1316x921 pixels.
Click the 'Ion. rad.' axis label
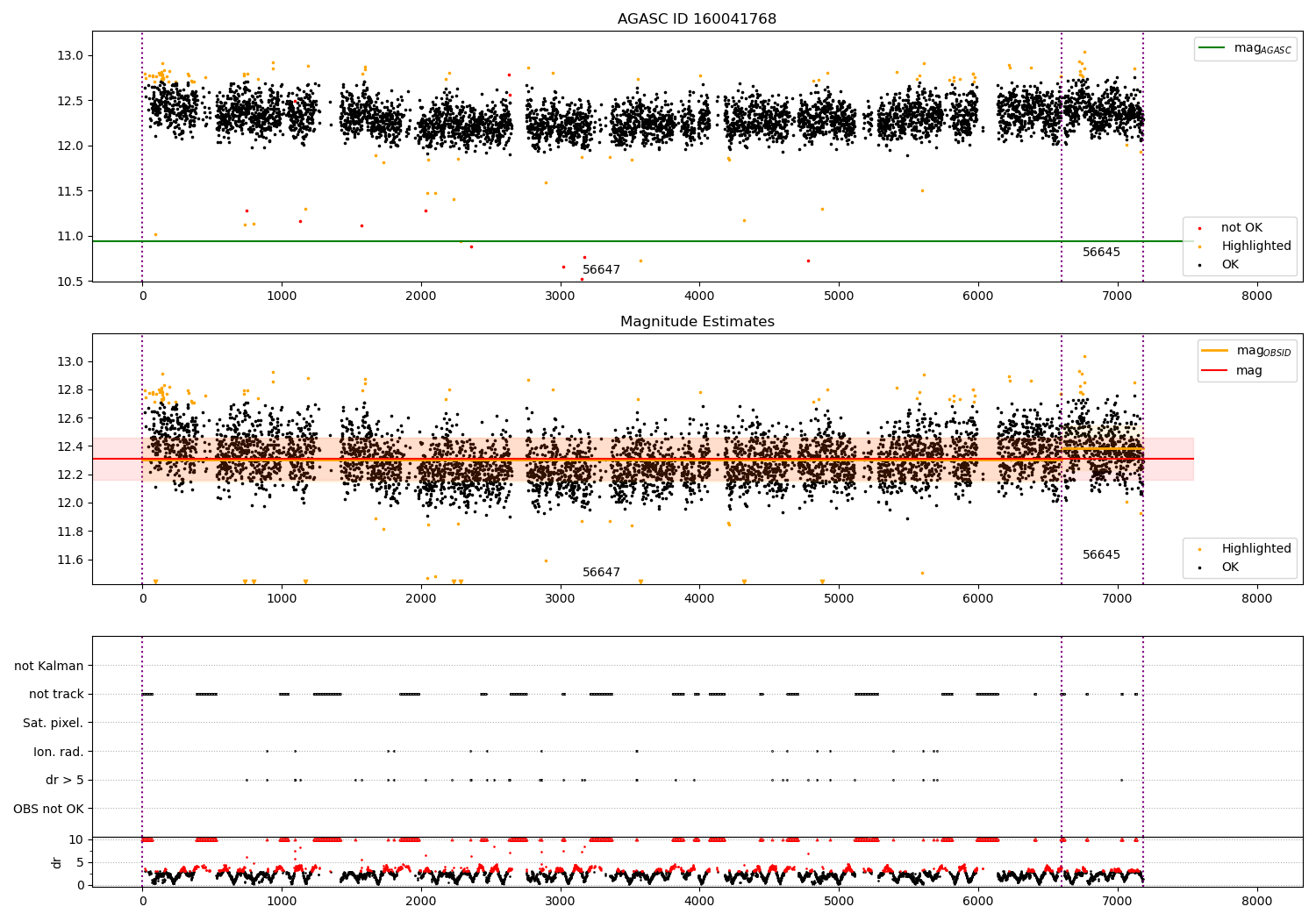59,752
